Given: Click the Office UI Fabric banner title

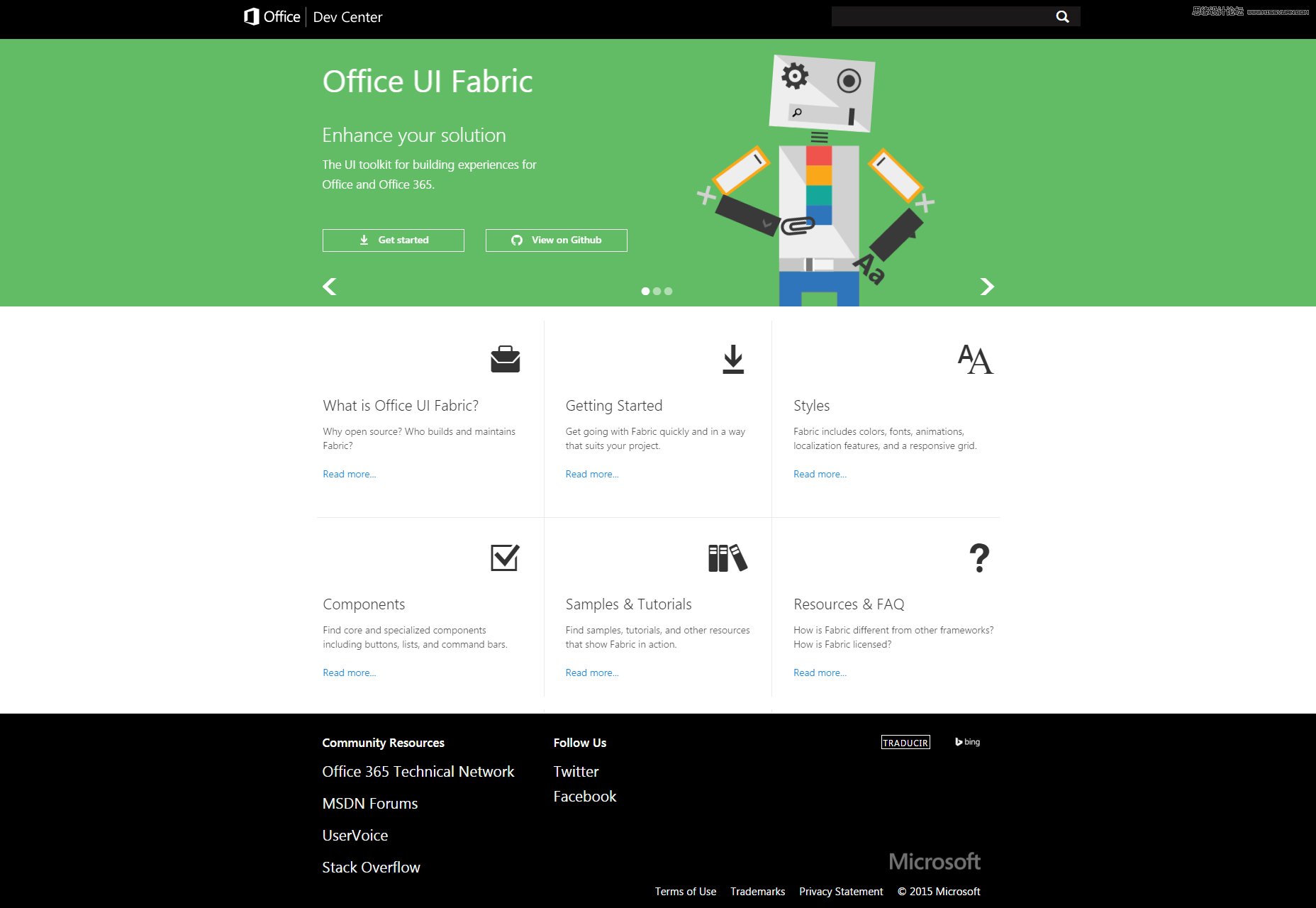Looking at the screenshot, I should coord(428,82).
